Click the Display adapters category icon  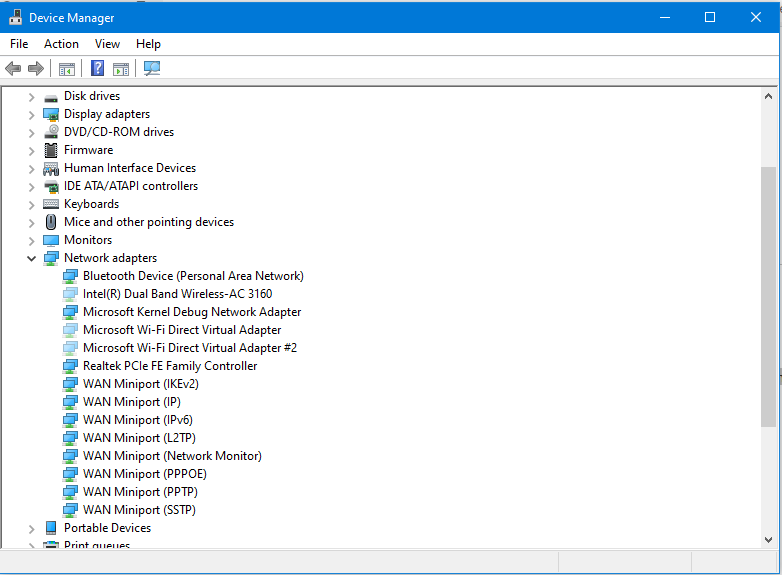coord(51,115)
